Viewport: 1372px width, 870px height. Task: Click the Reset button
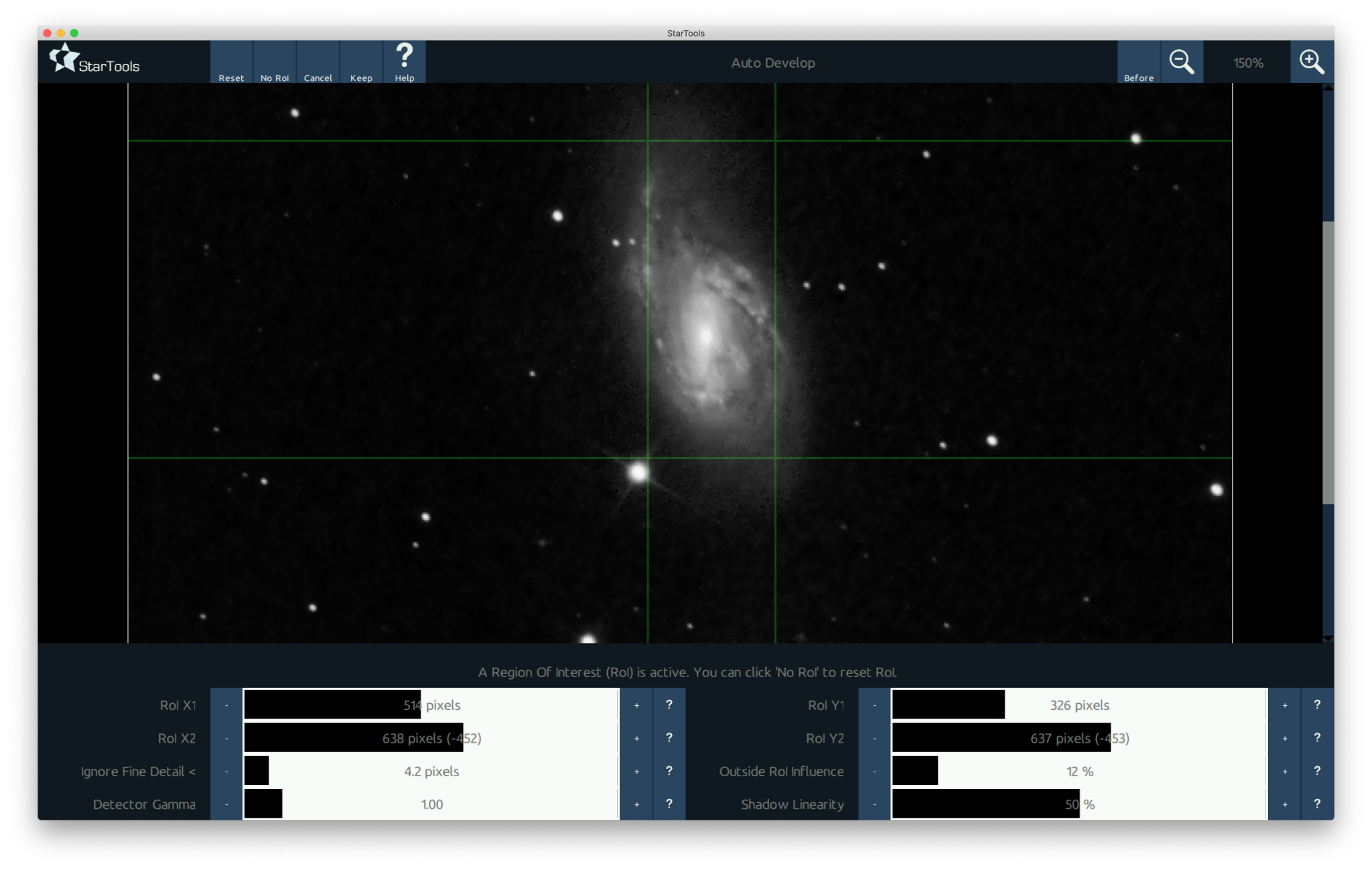click(x=231, y=62)
